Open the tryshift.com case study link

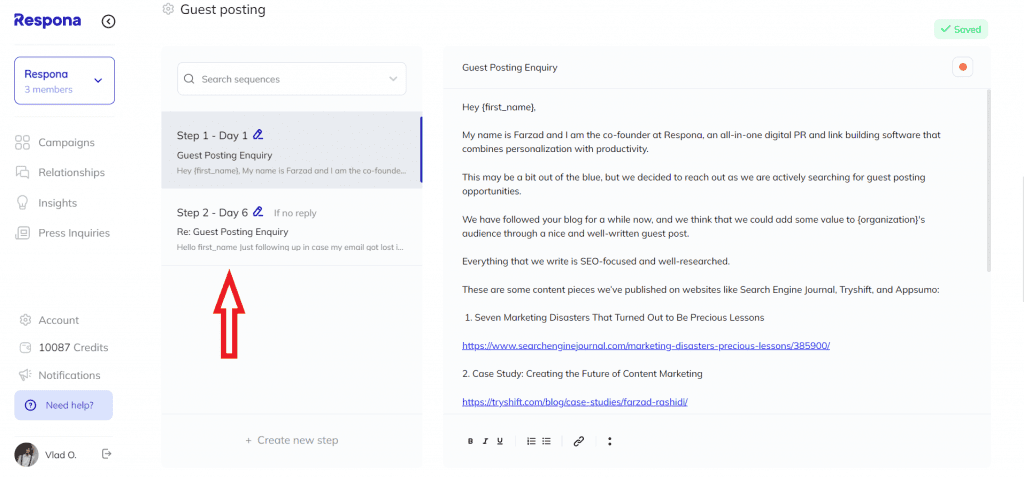[x=575, y=402]
